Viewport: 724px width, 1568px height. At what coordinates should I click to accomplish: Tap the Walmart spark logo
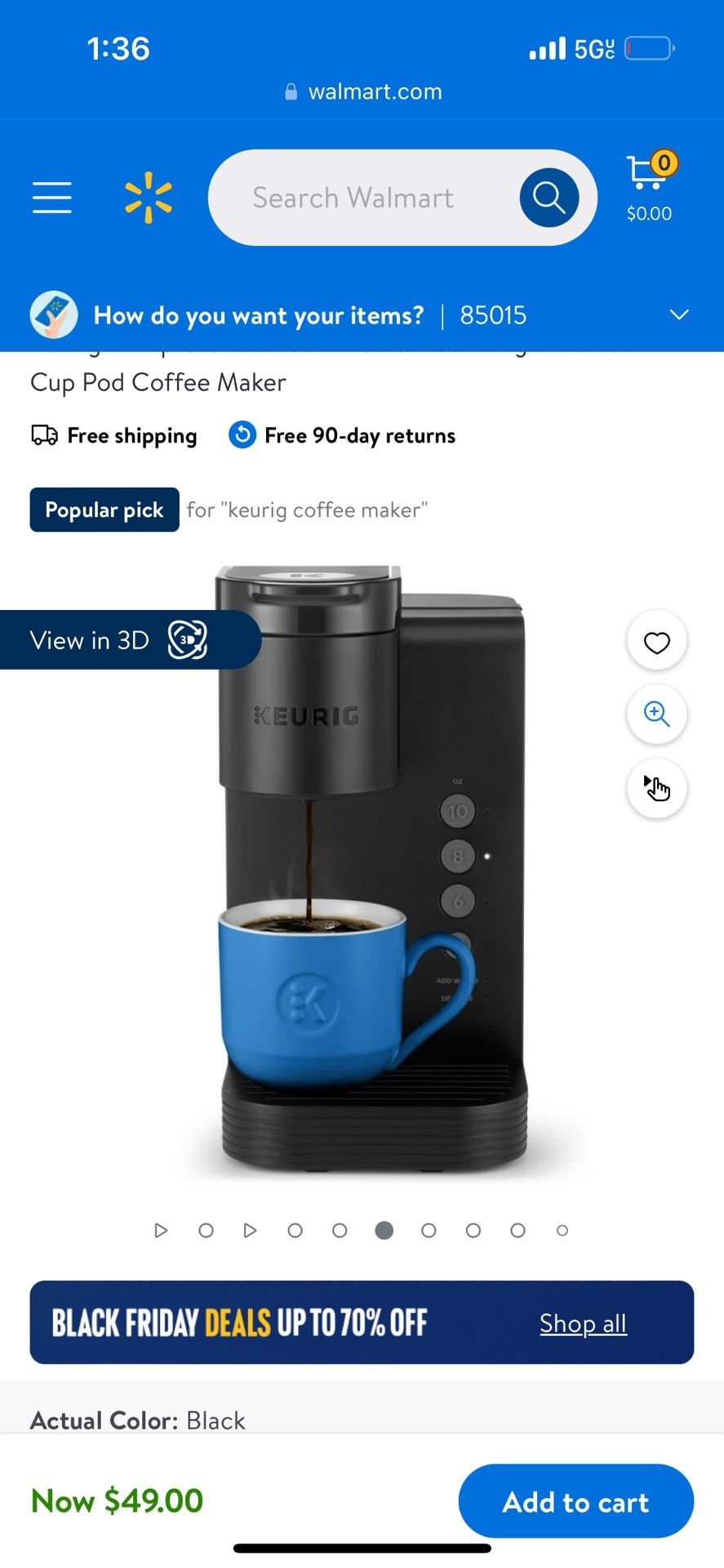tap(149, 198)
